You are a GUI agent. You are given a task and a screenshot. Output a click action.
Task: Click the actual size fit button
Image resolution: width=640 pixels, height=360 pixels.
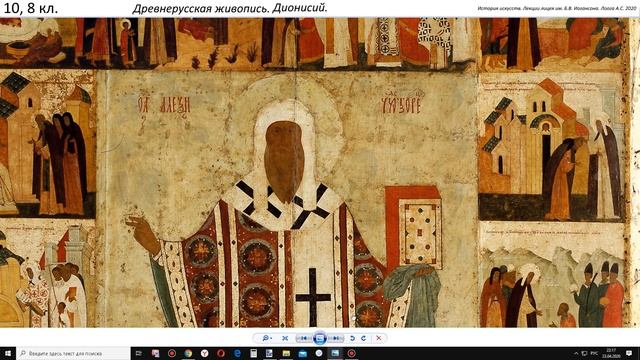coord(285,338)
